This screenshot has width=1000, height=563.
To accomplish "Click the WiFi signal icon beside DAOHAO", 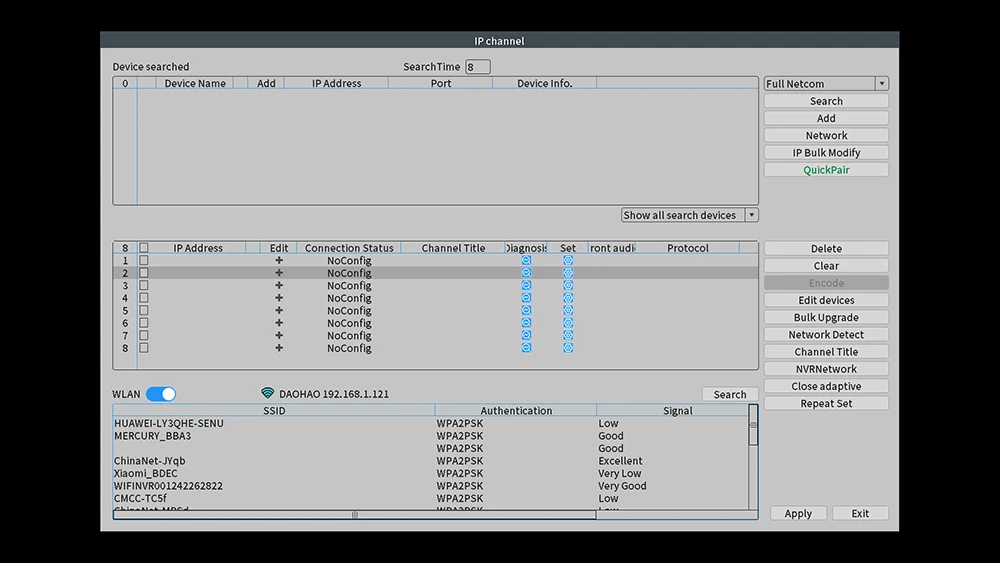I will [x=267, y=393].
